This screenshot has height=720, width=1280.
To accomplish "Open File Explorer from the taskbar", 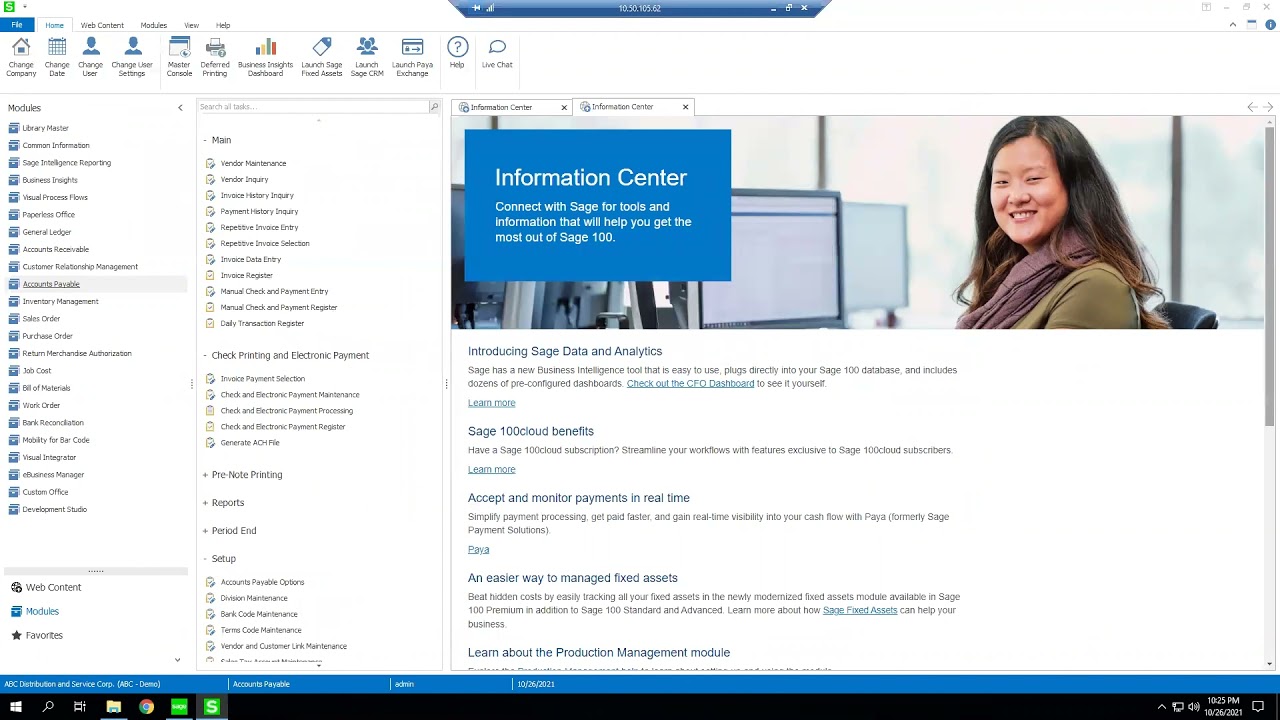I will (113, 707).
